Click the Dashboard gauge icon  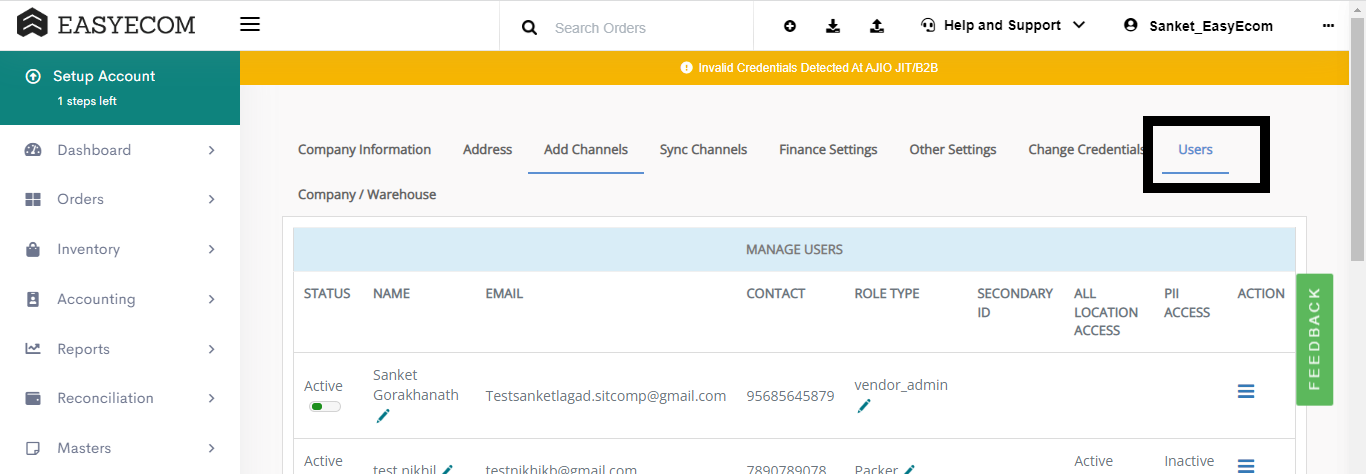point(33,150)
